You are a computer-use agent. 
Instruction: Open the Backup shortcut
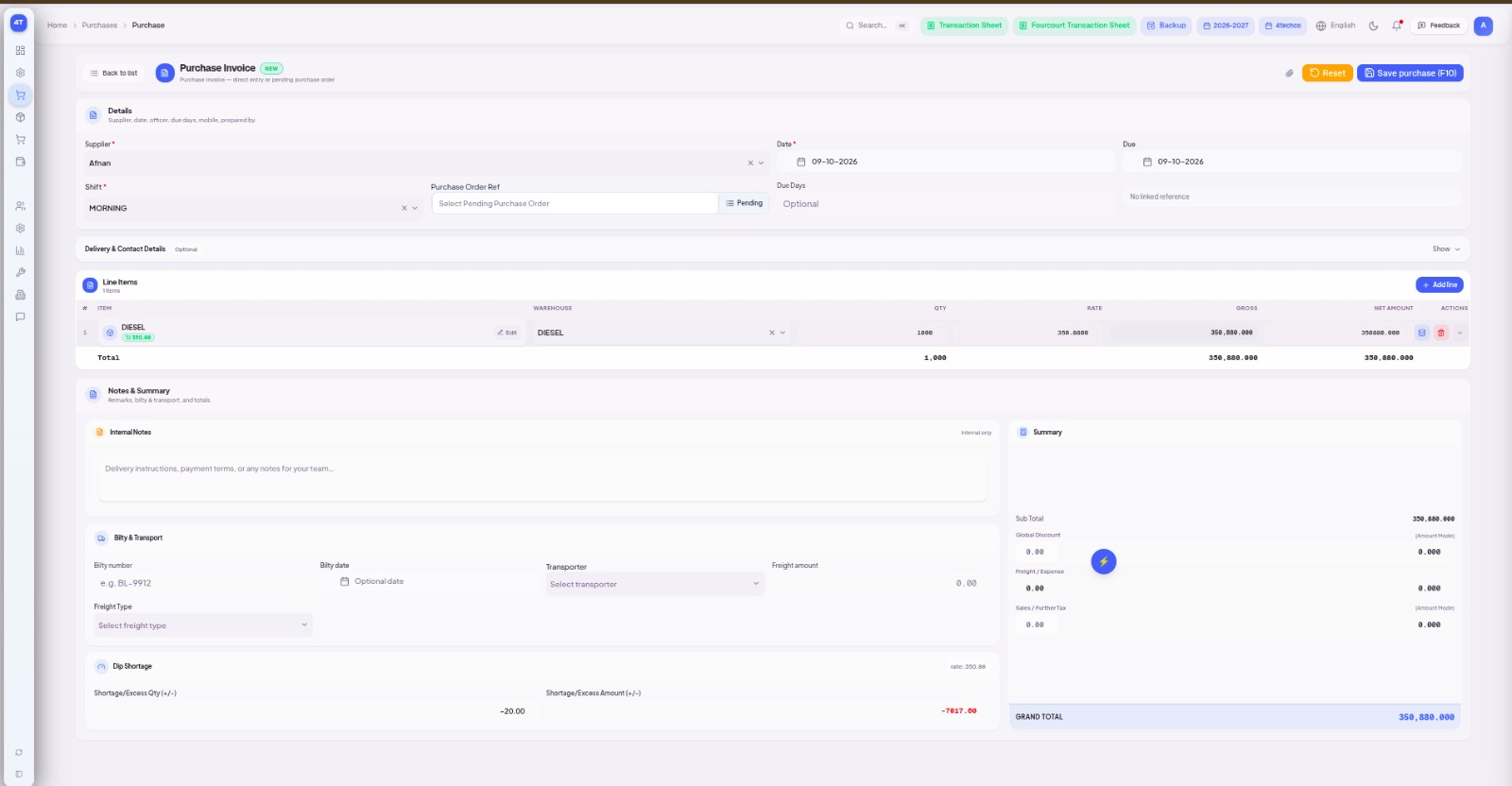tap(1166, 26)
